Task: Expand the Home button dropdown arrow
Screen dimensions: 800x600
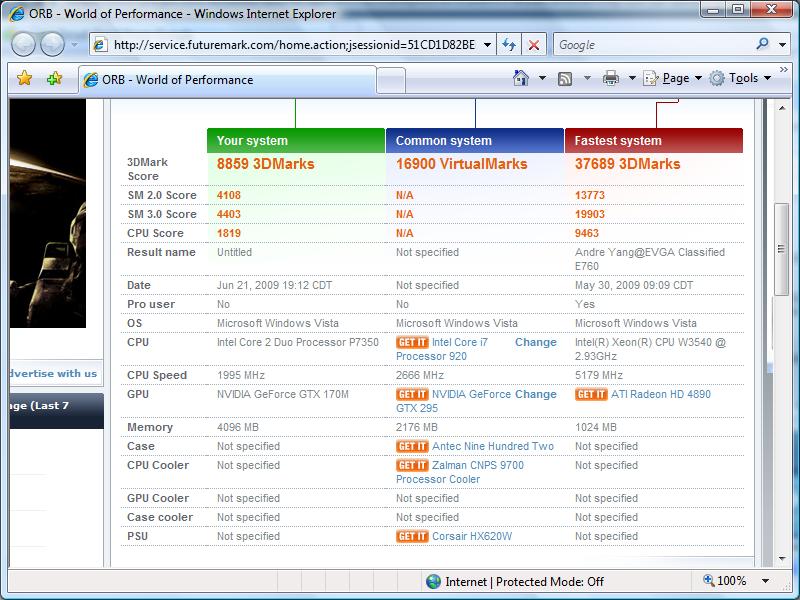Action: (542, 79)
